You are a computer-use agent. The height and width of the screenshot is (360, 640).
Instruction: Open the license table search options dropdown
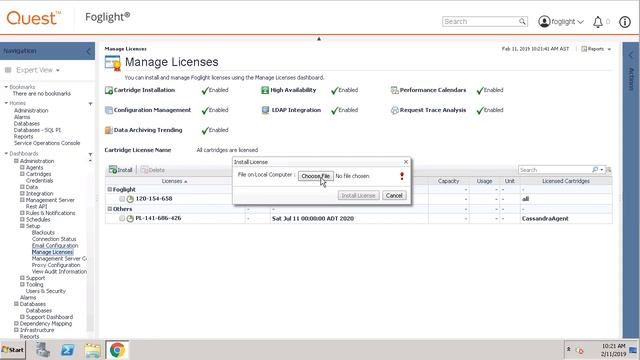click(602, 170)
